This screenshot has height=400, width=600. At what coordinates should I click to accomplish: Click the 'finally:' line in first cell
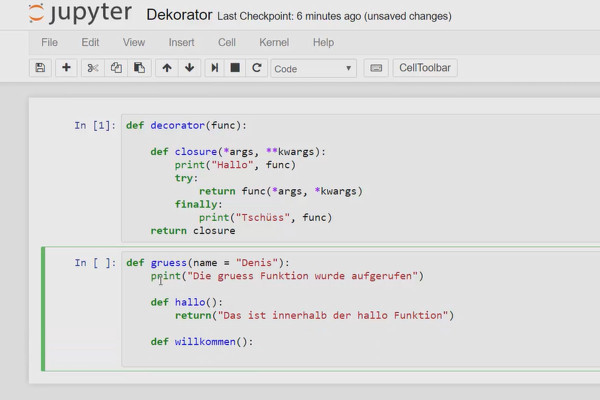(199, 204)
